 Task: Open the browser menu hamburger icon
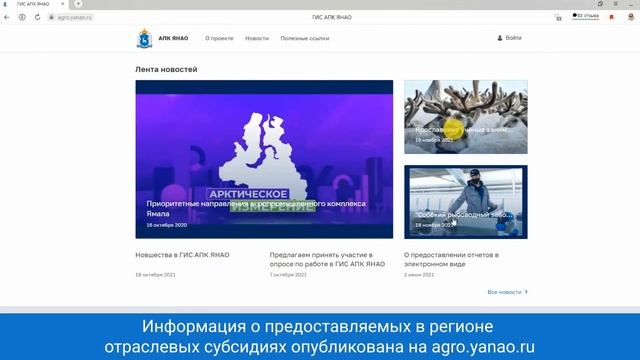(616, 4)
